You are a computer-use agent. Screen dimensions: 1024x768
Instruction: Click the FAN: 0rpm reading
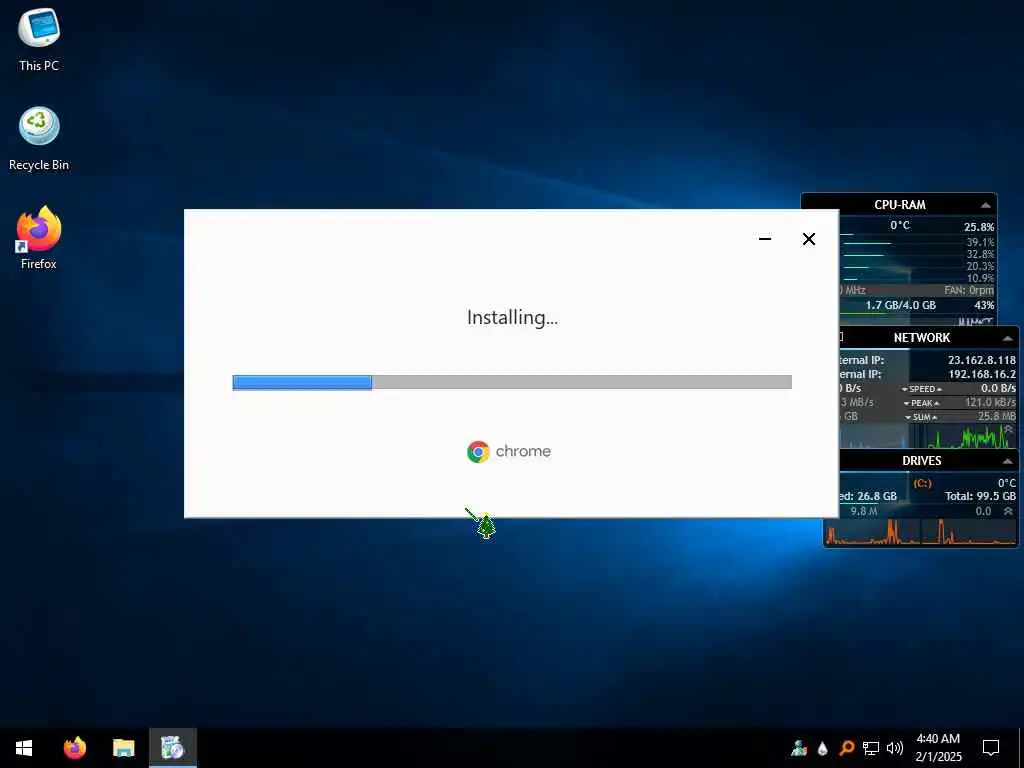tap(968, 290)
